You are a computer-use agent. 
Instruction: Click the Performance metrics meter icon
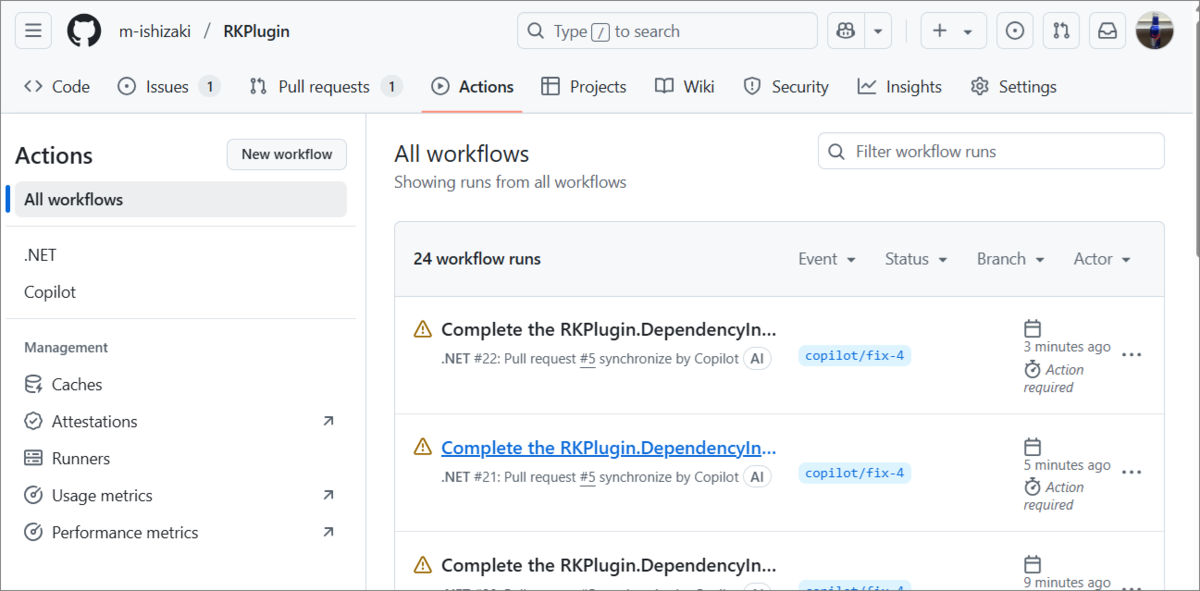coord(33,532)
